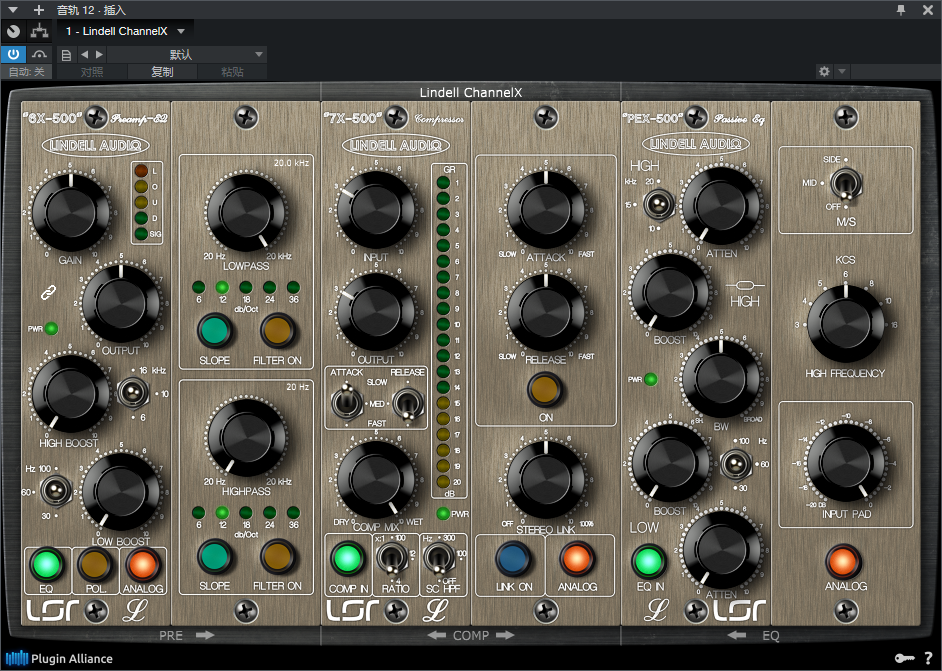Click the preamp GAIN knob

pyautogui.click(x=70, y=212)
